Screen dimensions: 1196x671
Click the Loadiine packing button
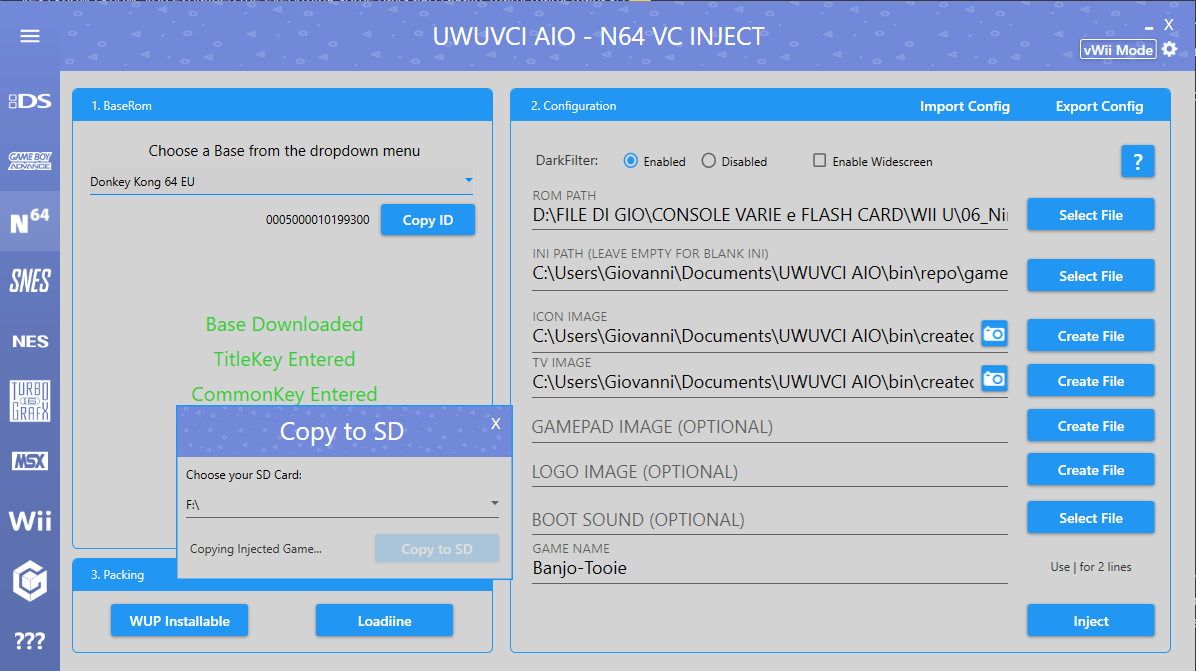pos(384,621)
